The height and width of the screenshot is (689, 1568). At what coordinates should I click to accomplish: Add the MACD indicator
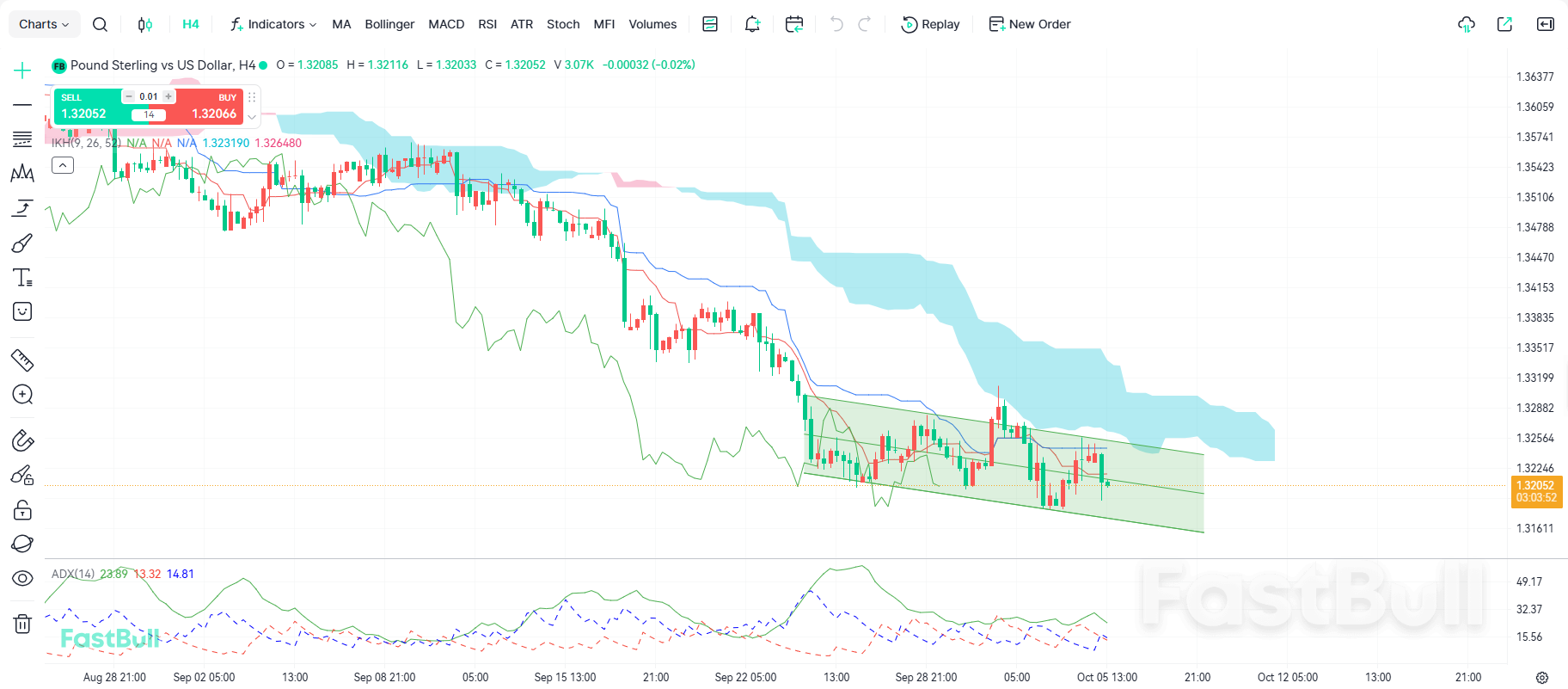pyautogui.click(x=446, y=24)
